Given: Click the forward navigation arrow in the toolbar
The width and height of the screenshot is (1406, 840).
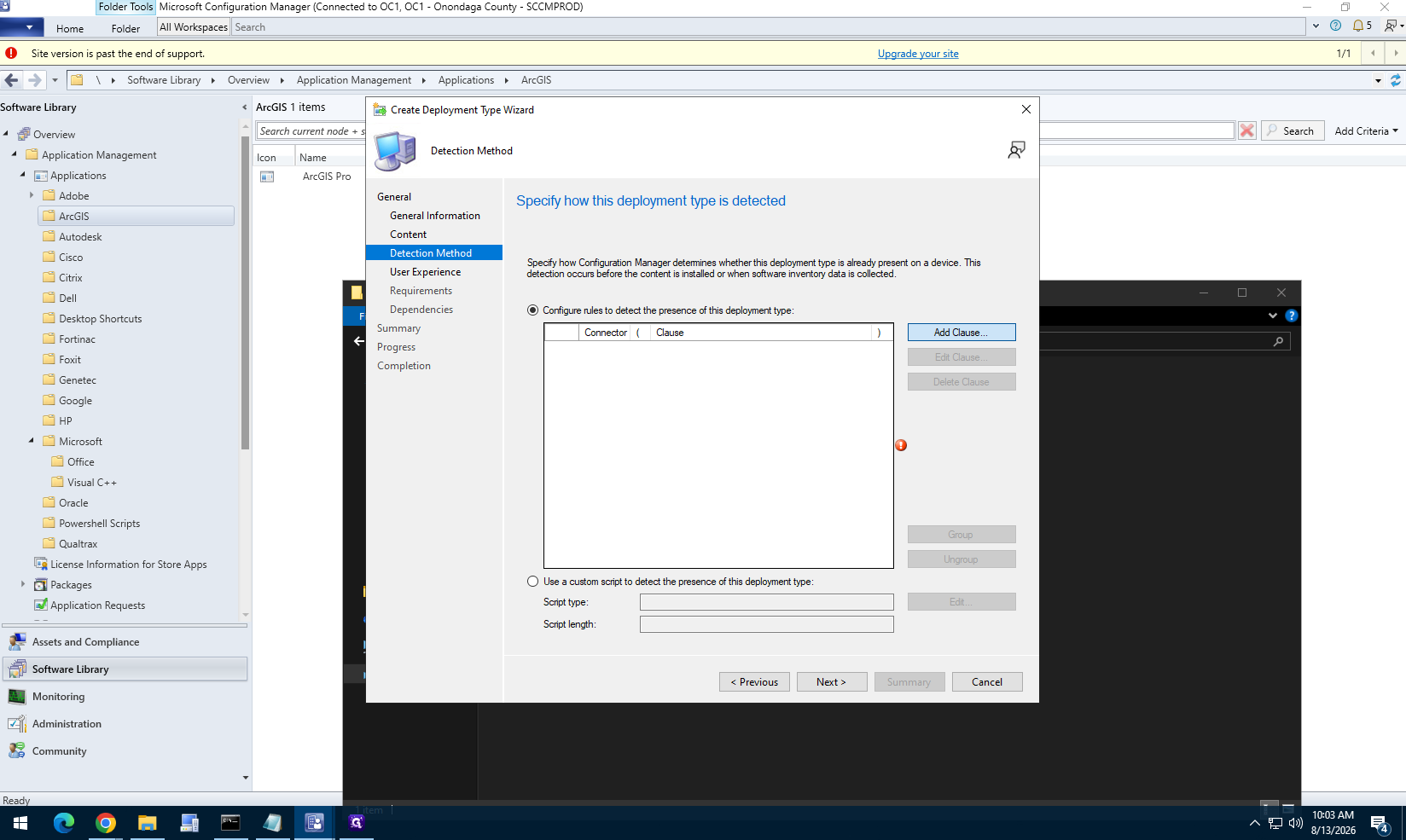Looking at the screenshot, I should pos(34,80).
